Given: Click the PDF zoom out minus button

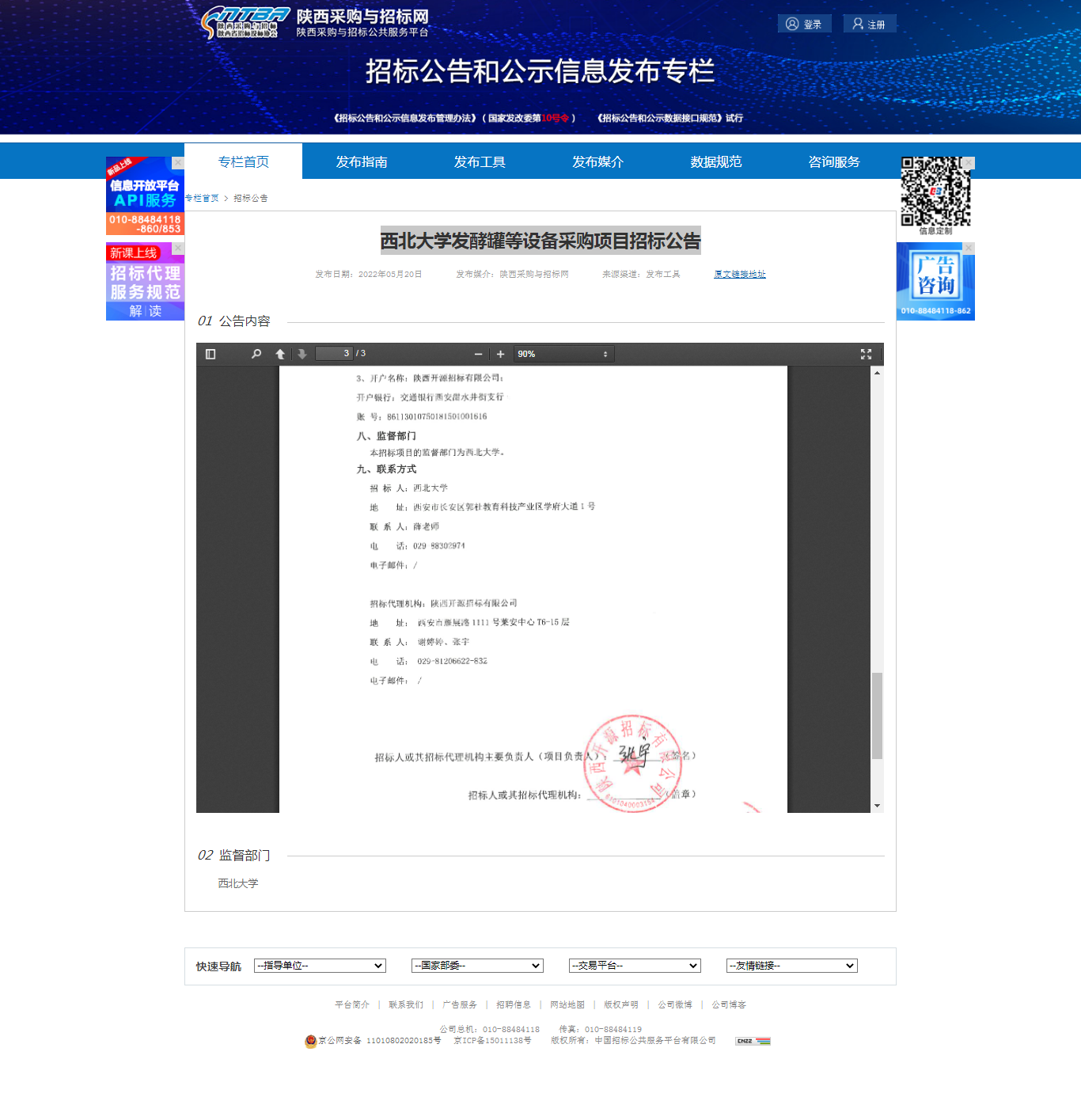Looking at the screenshot, I should (x=478, y=354).
